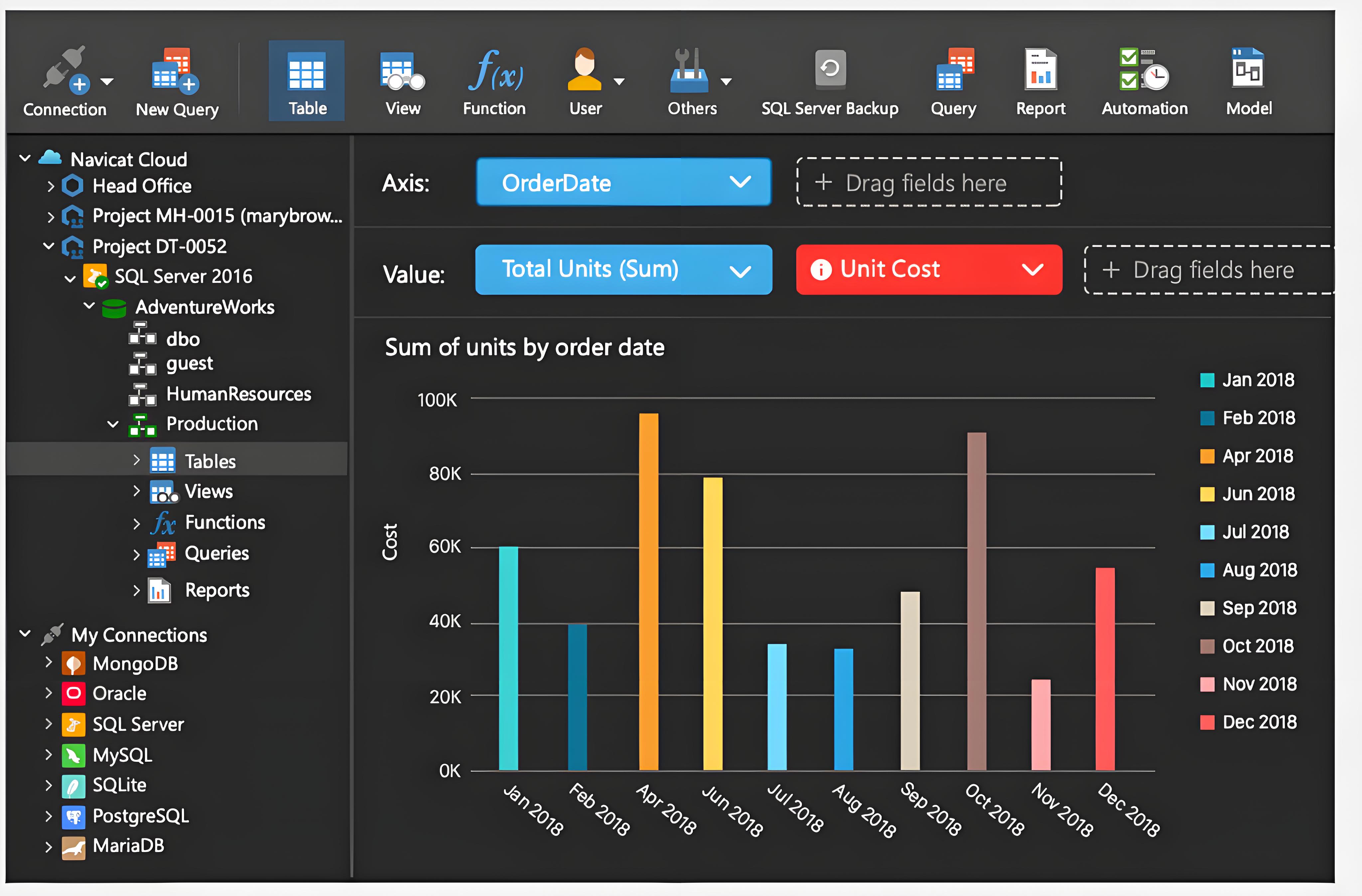This screenshot has height=896, width=1362.
Task: Click the Query toolbar icon
Action: pos(955,69)
